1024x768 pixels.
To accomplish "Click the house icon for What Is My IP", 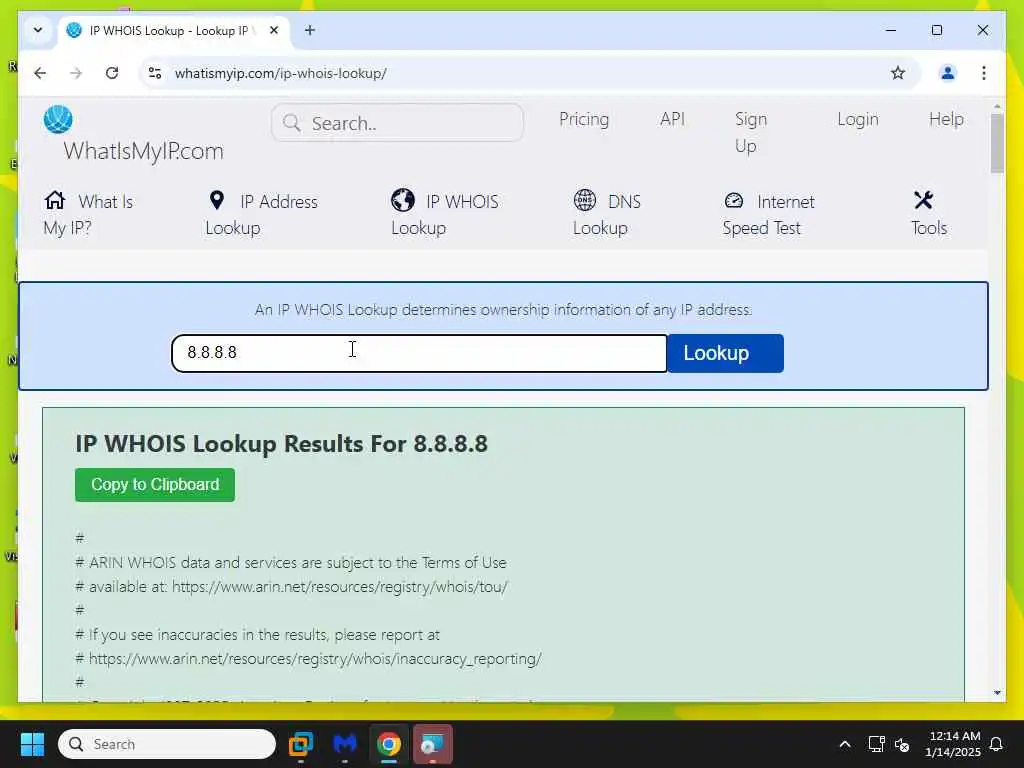I will click(55, 200).
